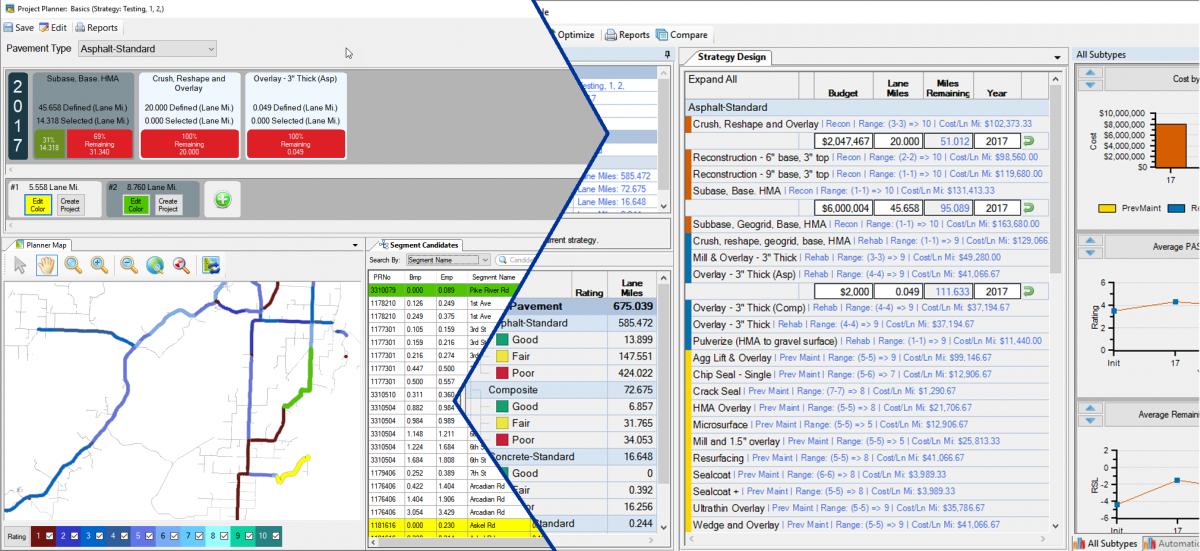Screen dimensions: 1200x551
Task: Select the Pike River Rd segment row
Action: point(445,290)
